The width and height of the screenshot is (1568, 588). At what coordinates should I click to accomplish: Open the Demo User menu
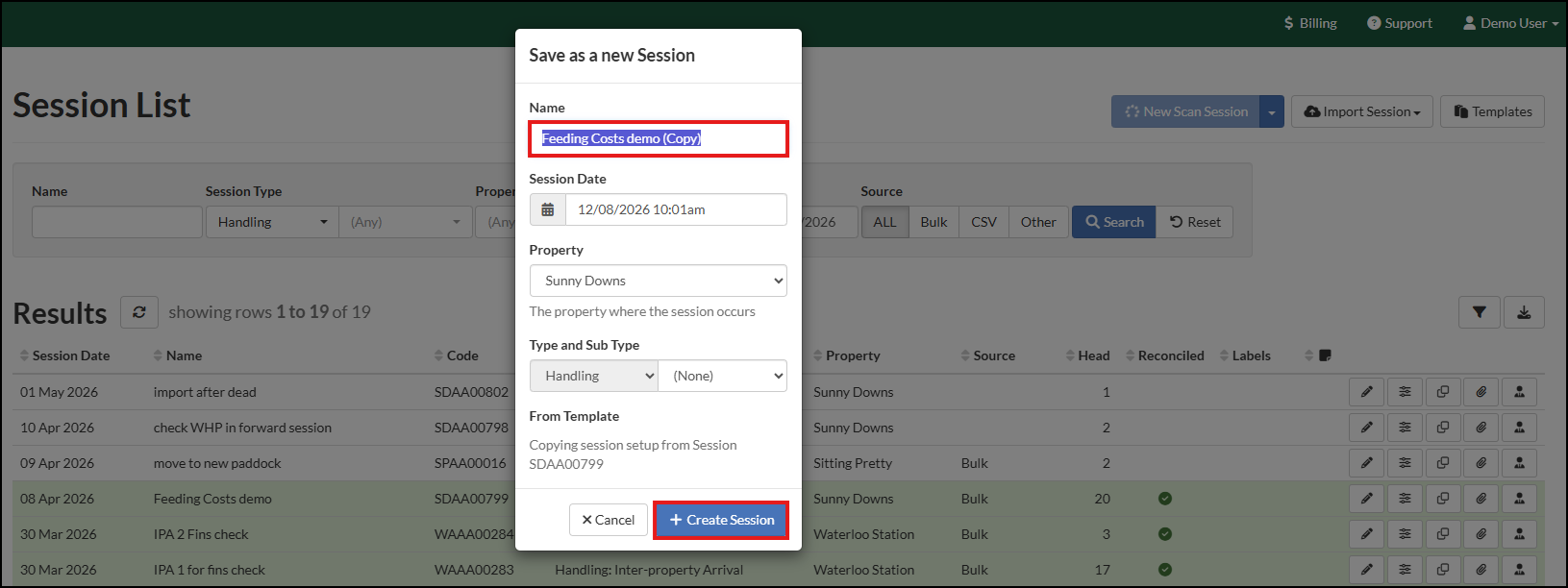click(1510, 23)
